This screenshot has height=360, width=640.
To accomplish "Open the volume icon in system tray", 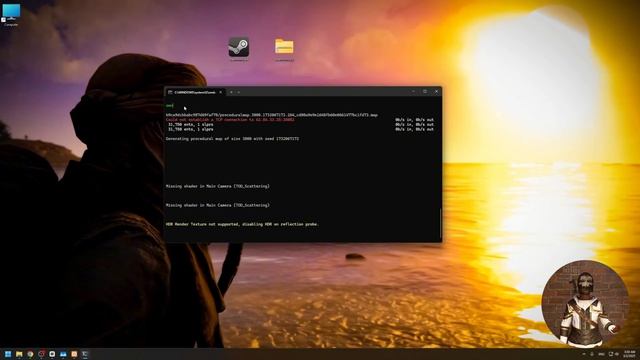I will (x=617, y=354).
